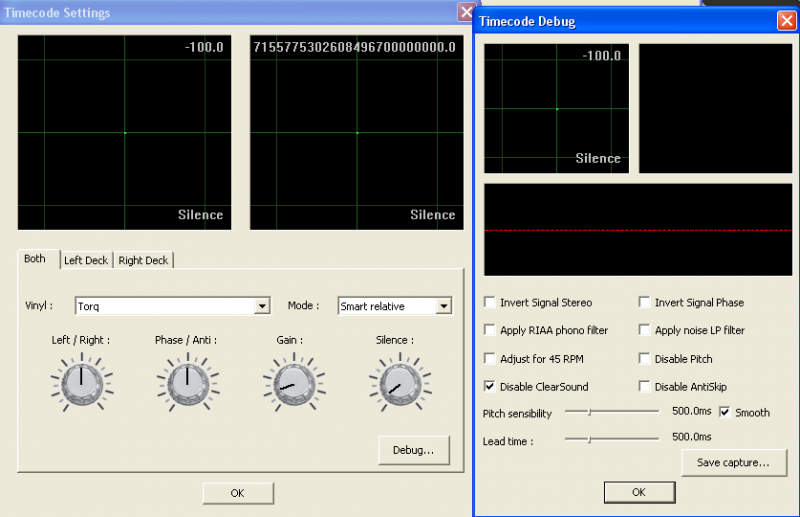Click the Gain knob

(x=288, y=383)
